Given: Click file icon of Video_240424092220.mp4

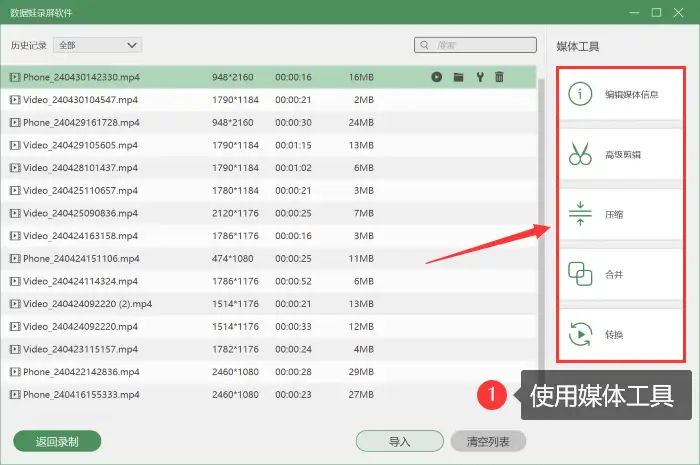Looking at the screenshot, I should (x=15, y=327).
